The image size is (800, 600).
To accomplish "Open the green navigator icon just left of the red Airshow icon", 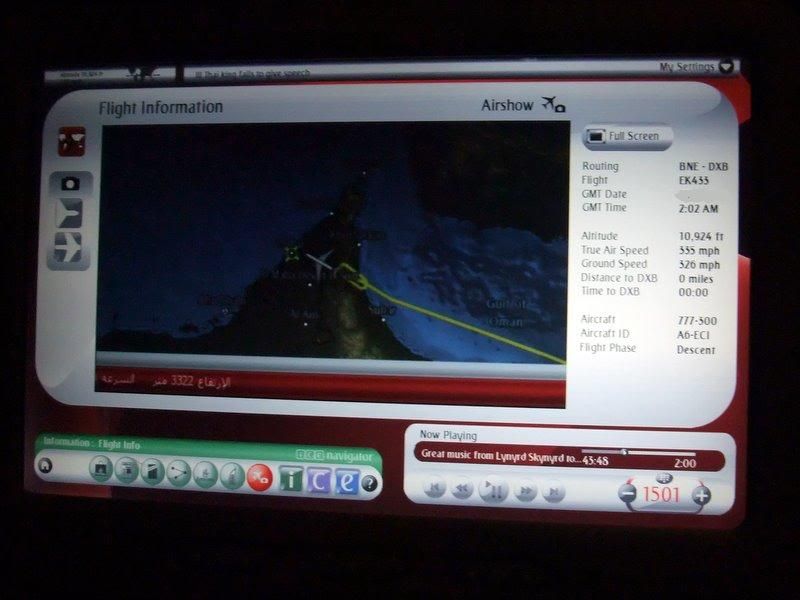I will tap(233, 477).
